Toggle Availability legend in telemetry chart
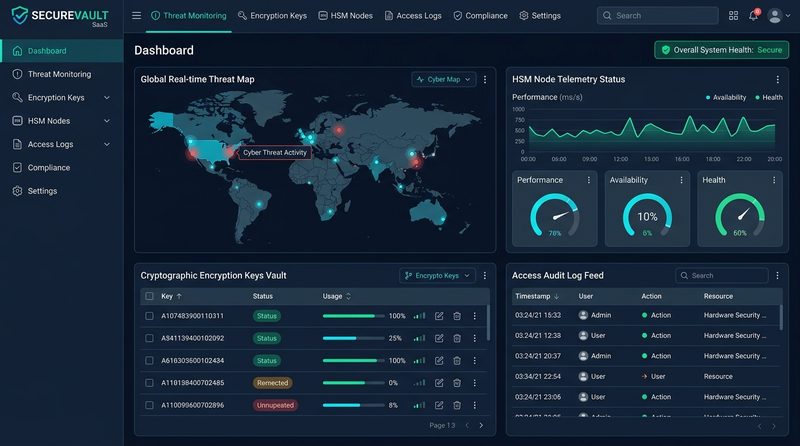The width and height of the screenshot is (800, 446). coord(726,97)
